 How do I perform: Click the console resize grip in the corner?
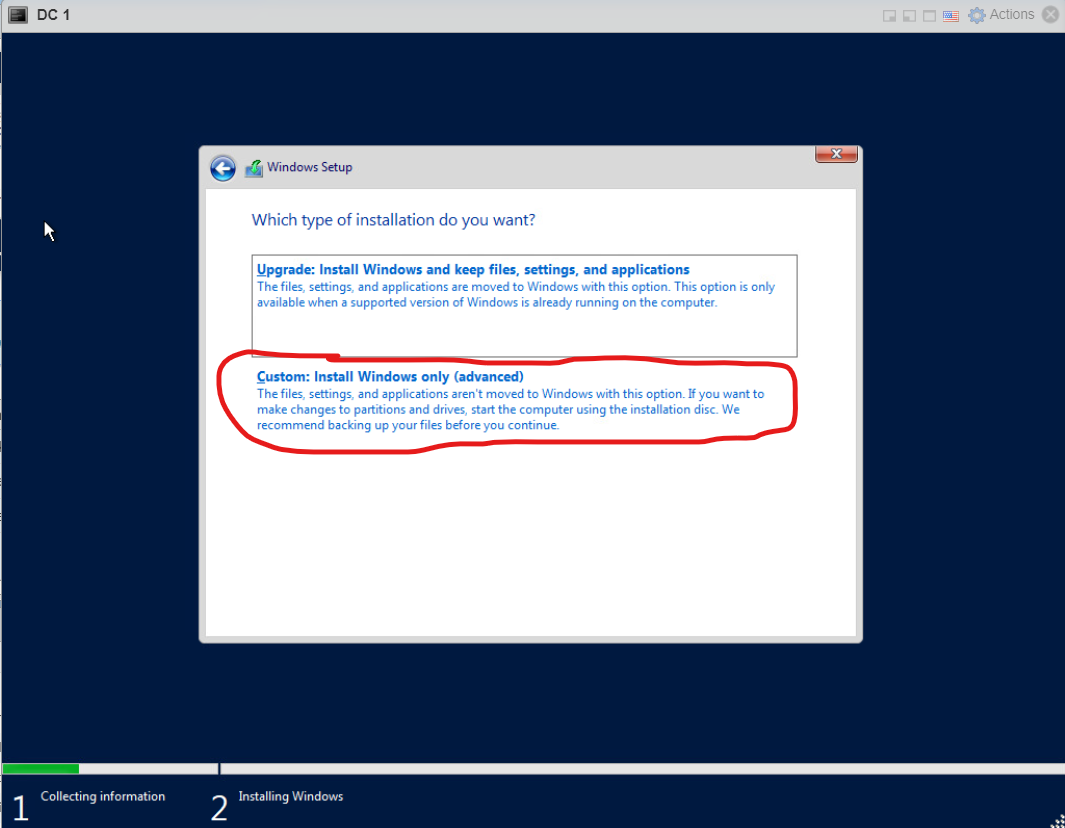pos(1058,821)
